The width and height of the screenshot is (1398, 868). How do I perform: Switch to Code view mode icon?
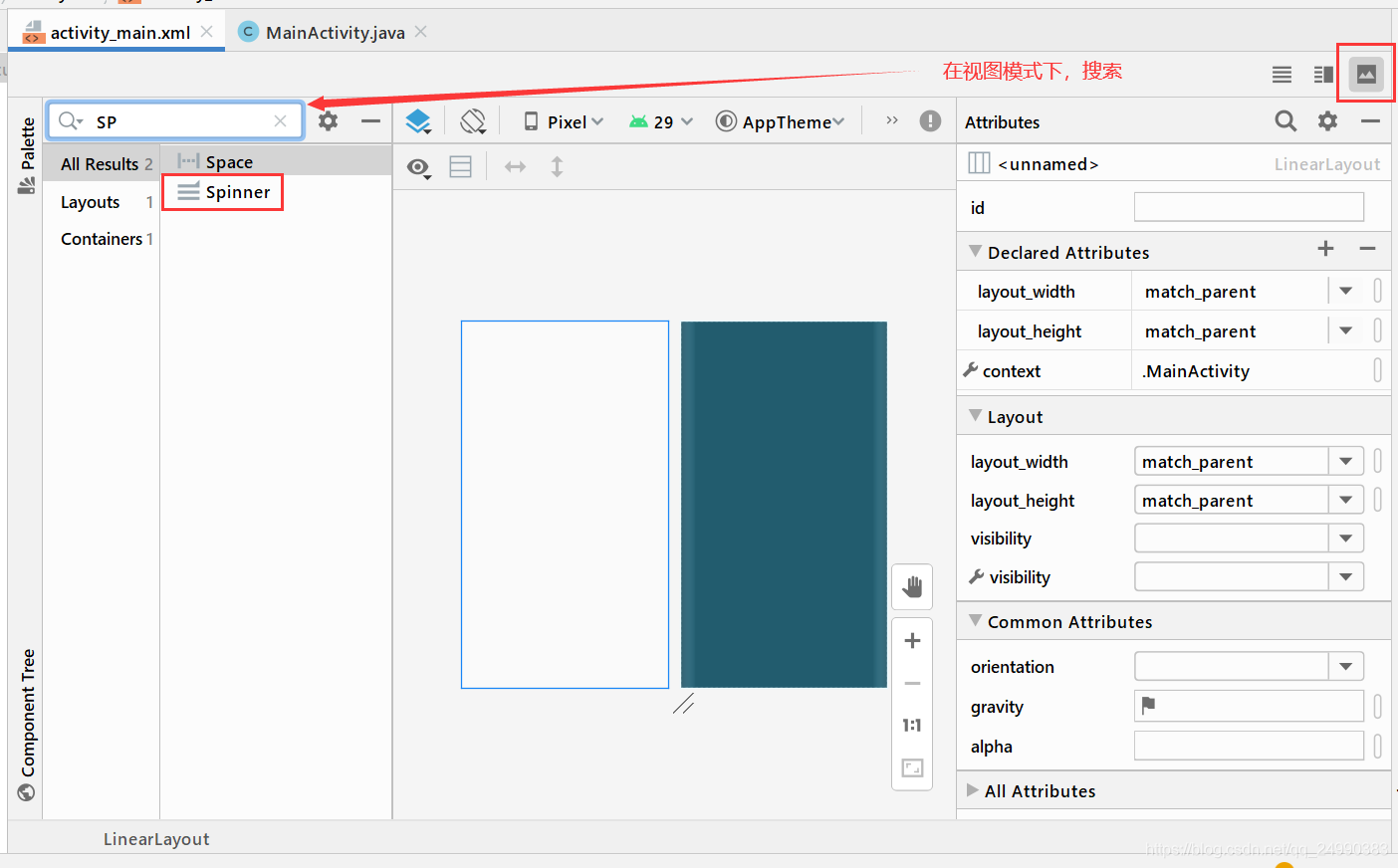click(x=1281, y=75)
